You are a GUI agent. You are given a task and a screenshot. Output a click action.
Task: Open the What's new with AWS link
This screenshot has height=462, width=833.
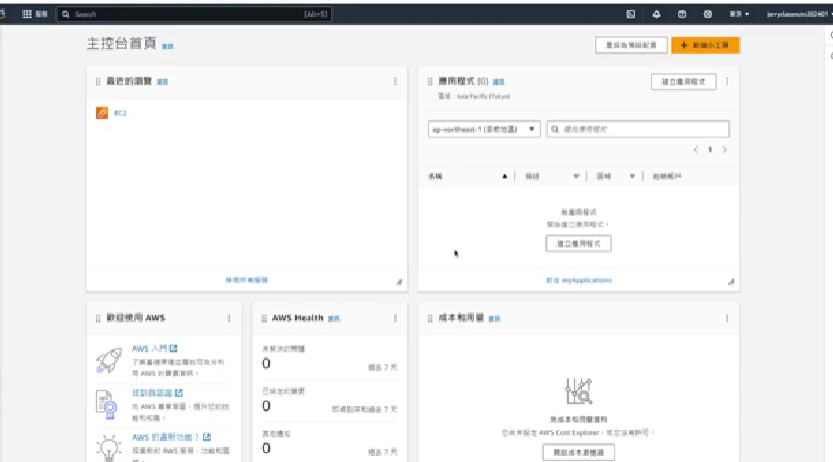(x=171, y=437)
